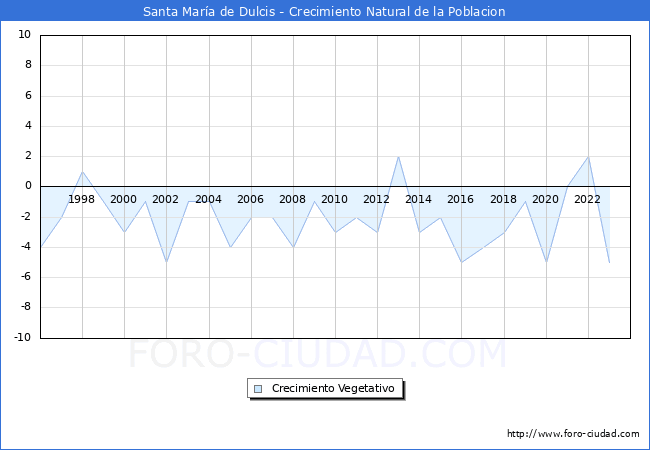
Task: Click the 2016 low data point at -5
Action: (x=462, y=262)
